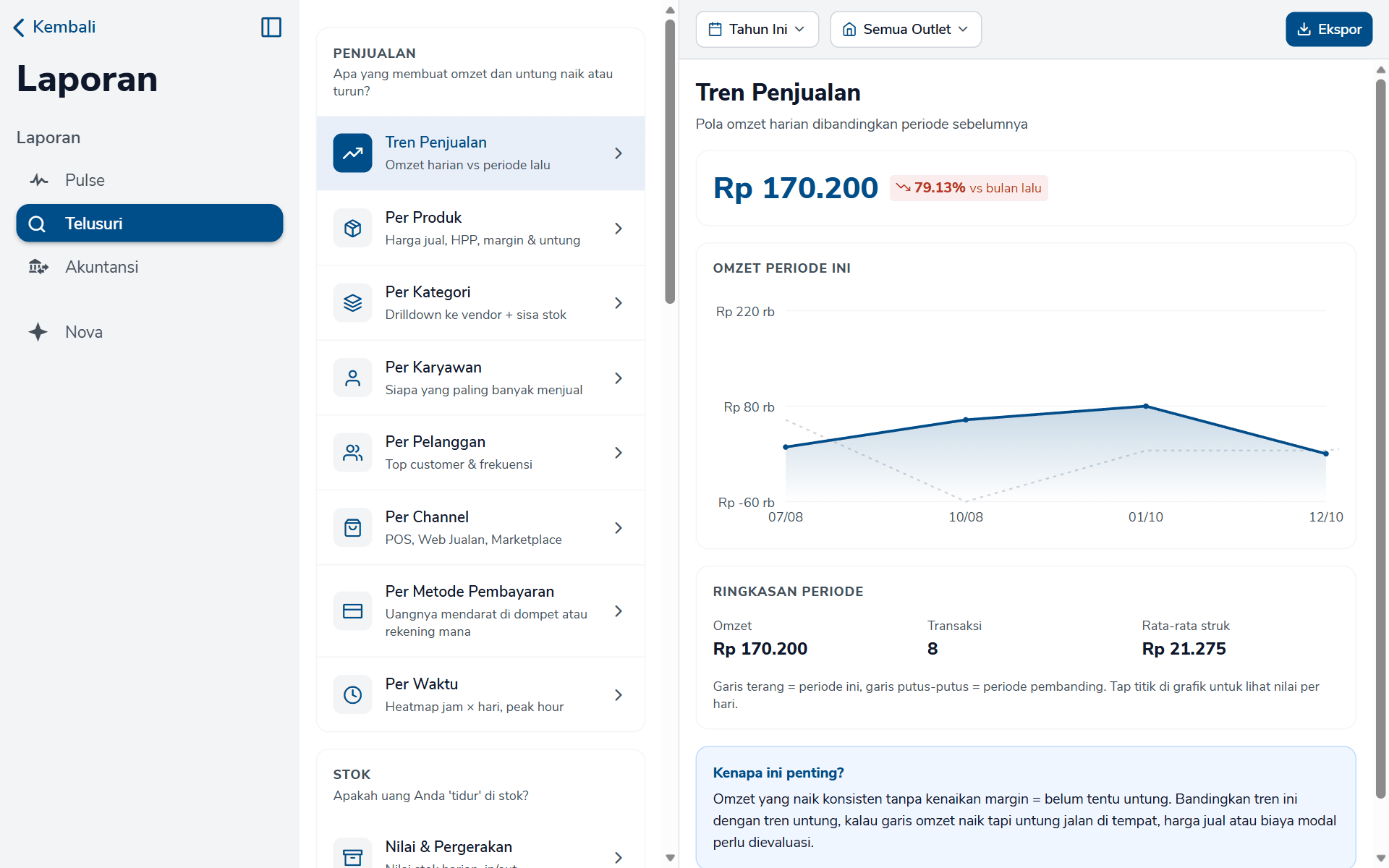Select the Telusuri menu item
1389x868 pixels.
(150, 224)
